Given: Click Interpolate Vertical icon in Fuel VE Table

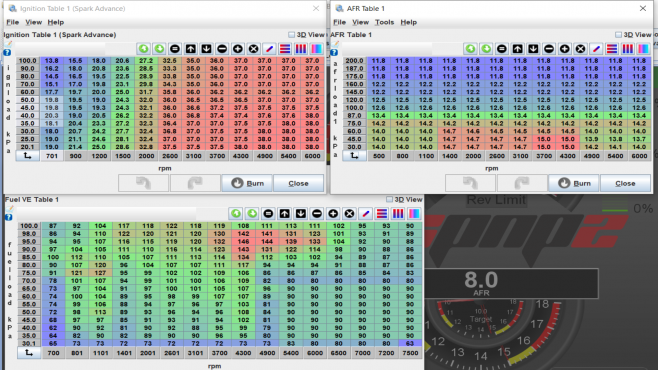Looking at the screenshot, I should pos(398,214).
